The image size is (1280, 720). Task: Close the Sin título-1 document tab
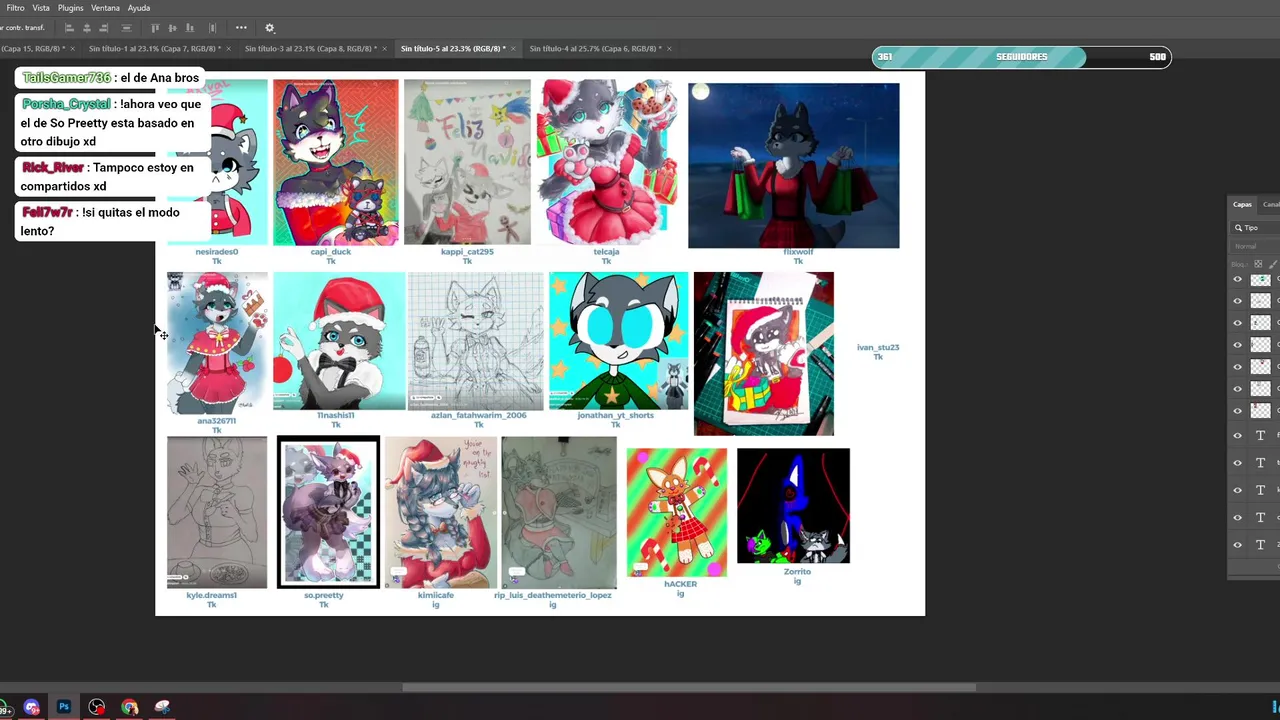[x=228, y=48]
